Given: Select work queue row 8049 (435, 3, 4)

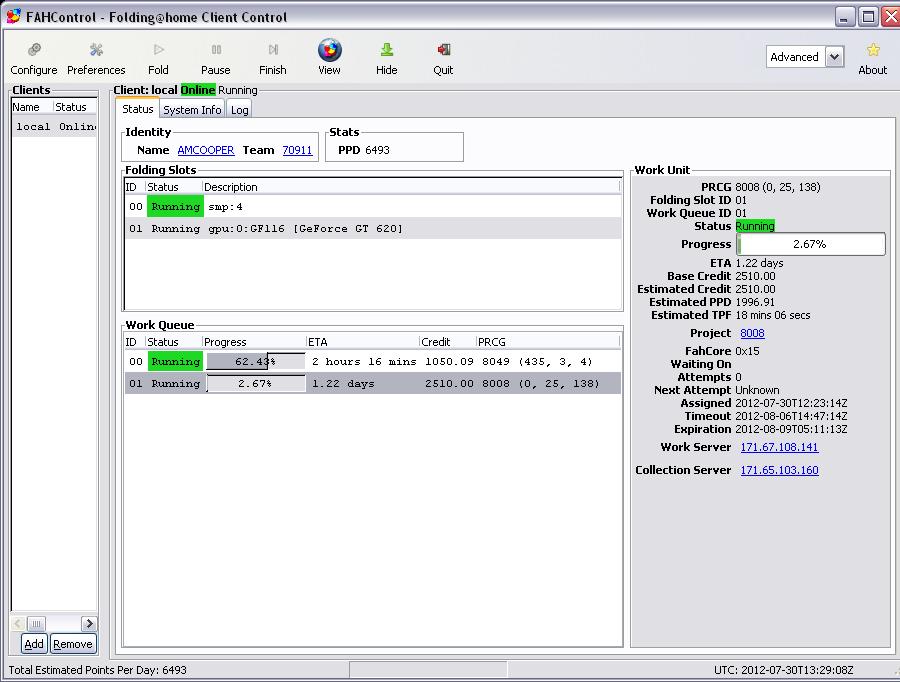Looking at the screenshot, I should coord(373,362).
